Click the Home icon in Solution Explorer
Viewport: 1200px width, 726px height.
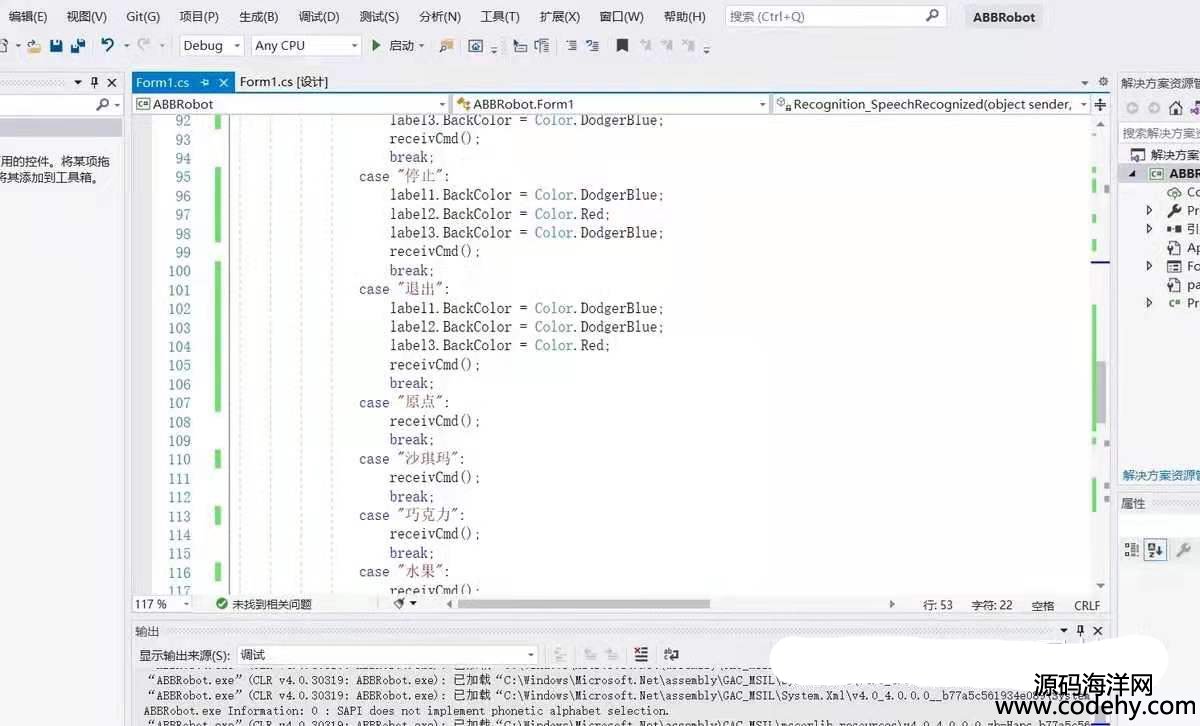click(1176, 108)
